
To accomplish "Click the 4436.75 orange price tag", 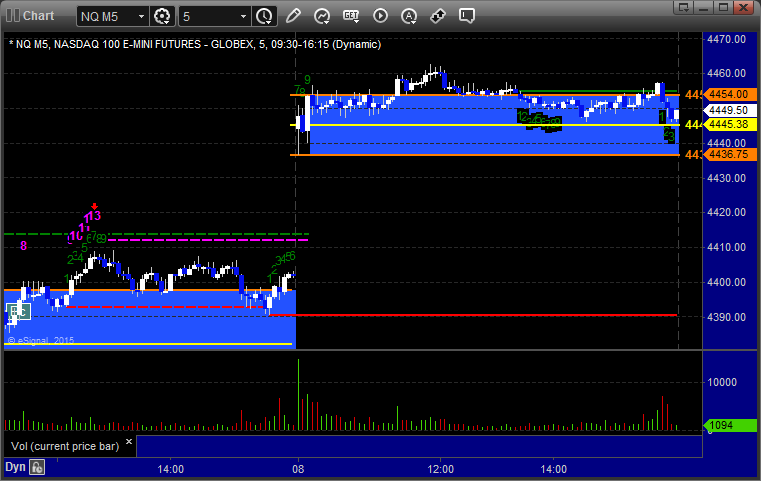I will (x=728, y=154).
